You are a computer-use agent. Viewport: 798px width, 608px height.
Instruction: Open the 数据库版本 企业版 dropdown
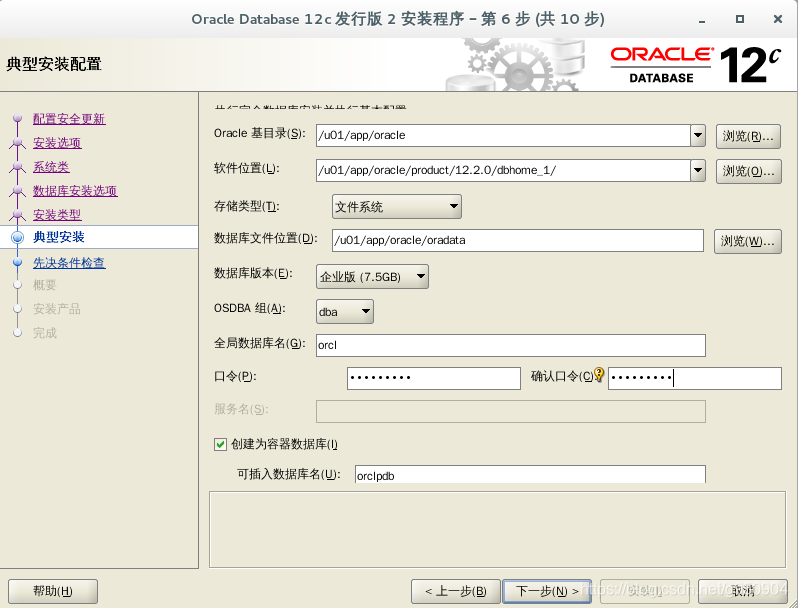[372, 277]
